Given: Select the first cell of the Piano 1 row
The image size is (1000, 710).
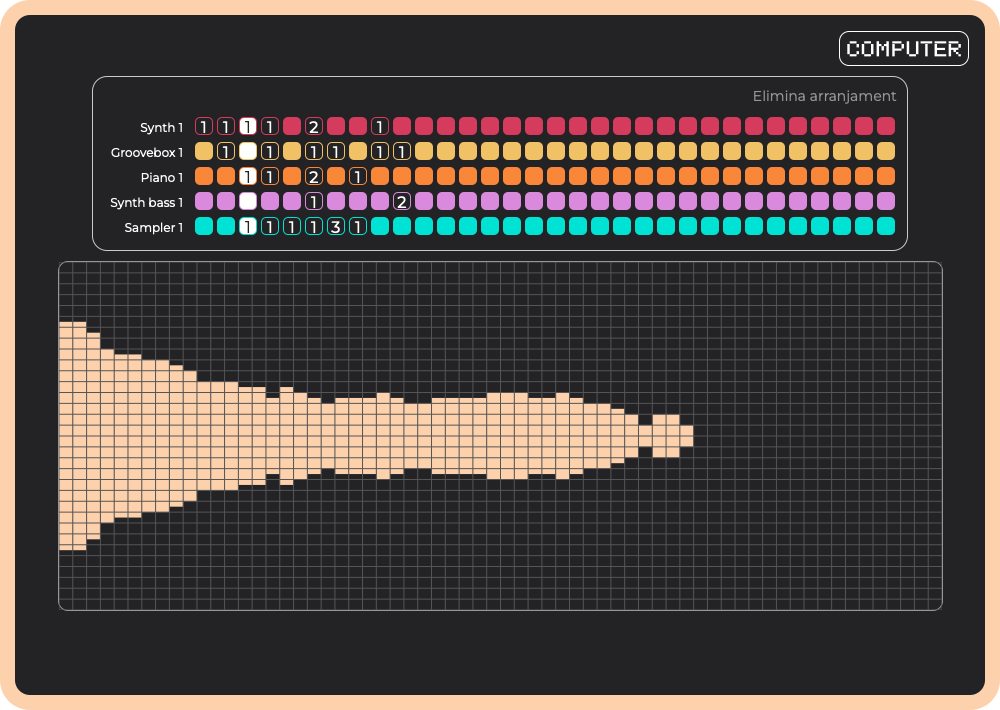Looking at the screenshot, I should pos(204,177).
